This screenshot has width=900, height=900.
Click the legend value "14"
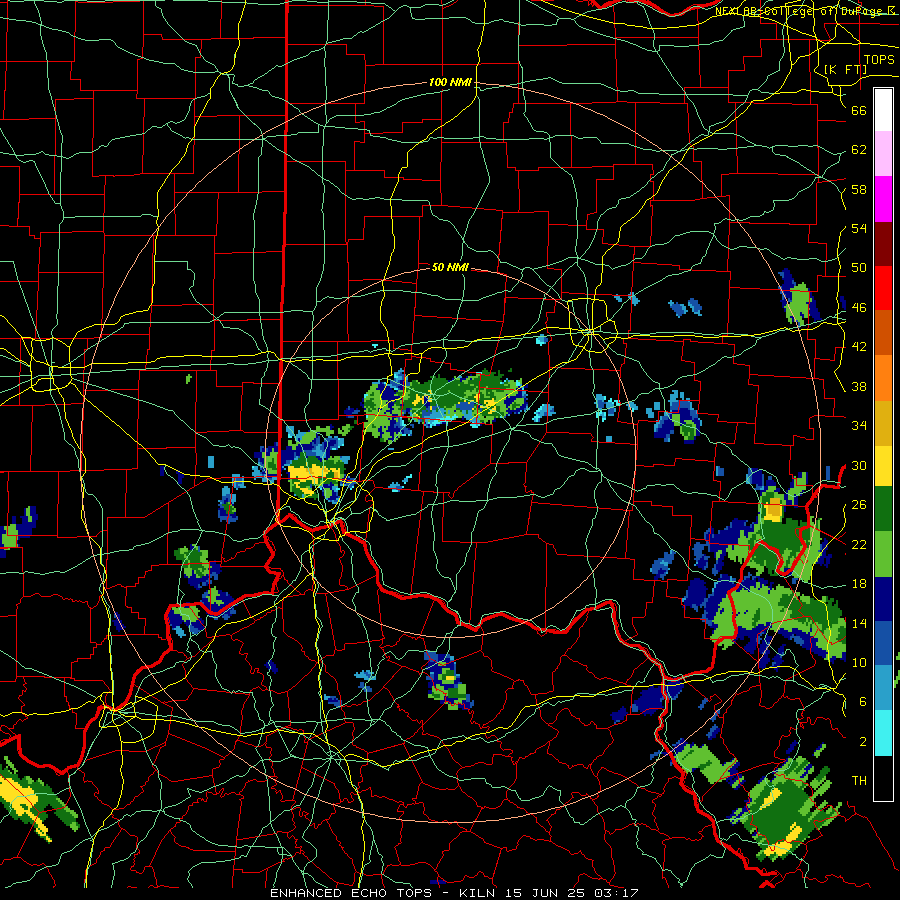click(859, 623)
